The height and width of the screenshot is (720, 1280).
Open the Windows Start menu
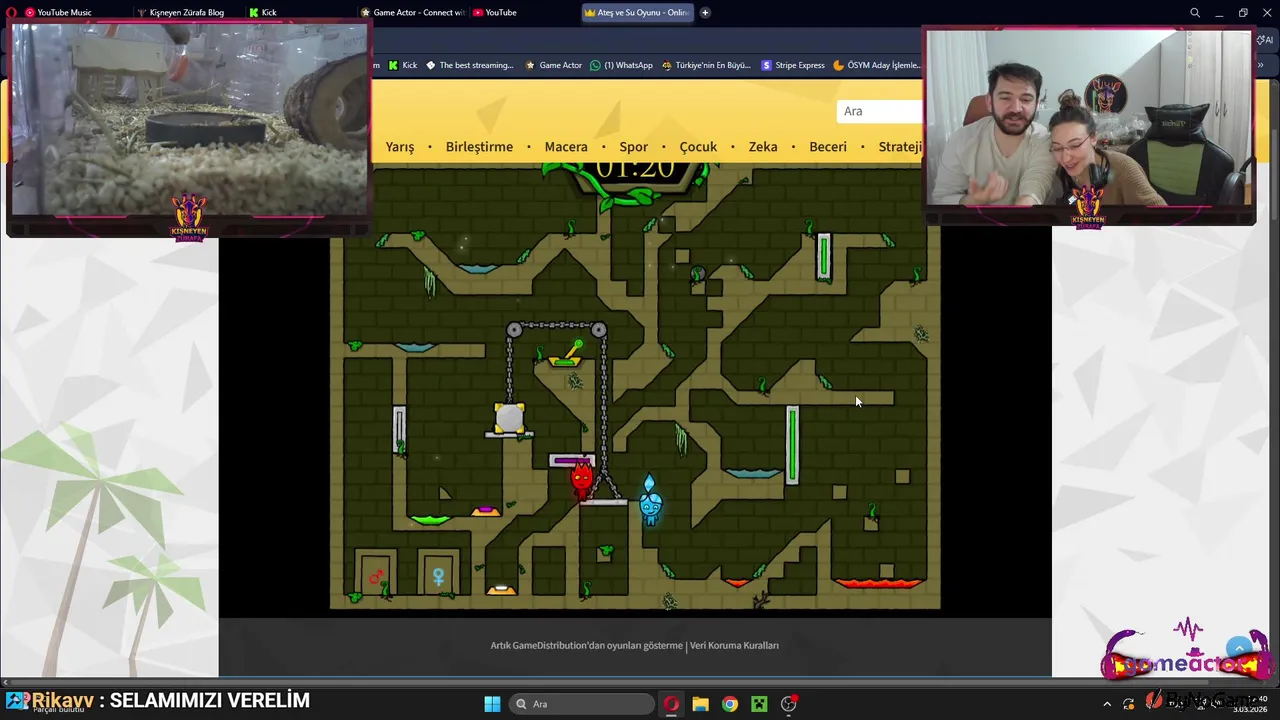(492, 704)
